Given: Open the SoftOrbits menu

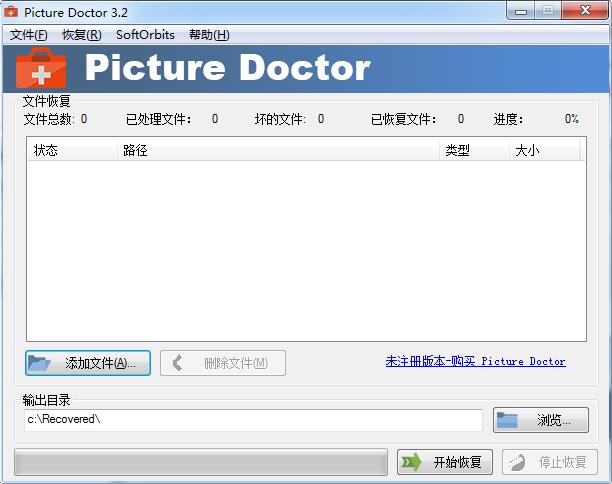Looking at the screenshot, I should (x=145, y=35).
